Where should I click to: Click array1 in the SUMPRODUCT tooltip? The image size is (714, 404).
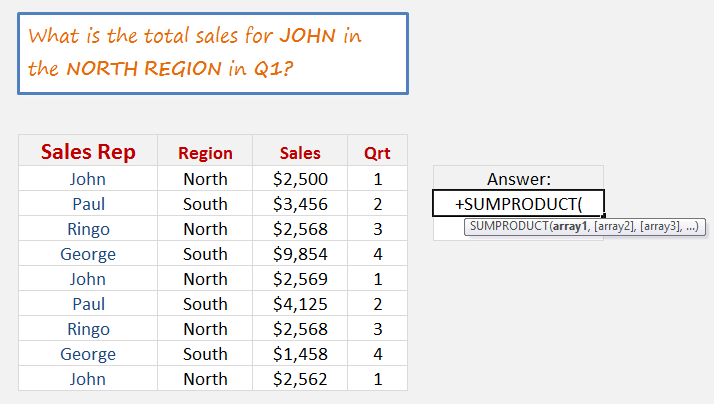(570, 226)
